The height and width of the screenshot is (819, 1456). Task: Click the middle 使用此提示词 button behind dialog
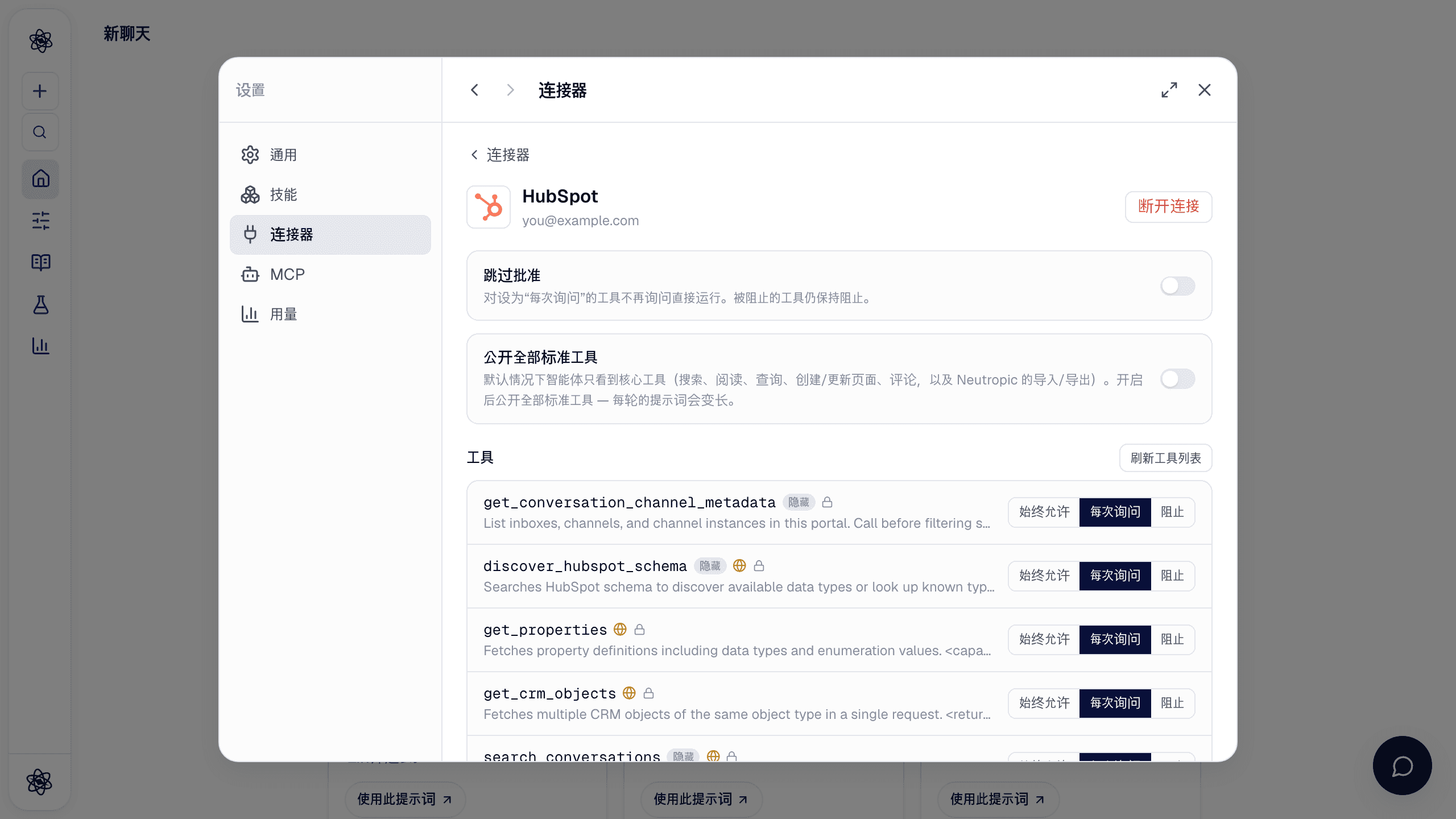click(701, 799)
